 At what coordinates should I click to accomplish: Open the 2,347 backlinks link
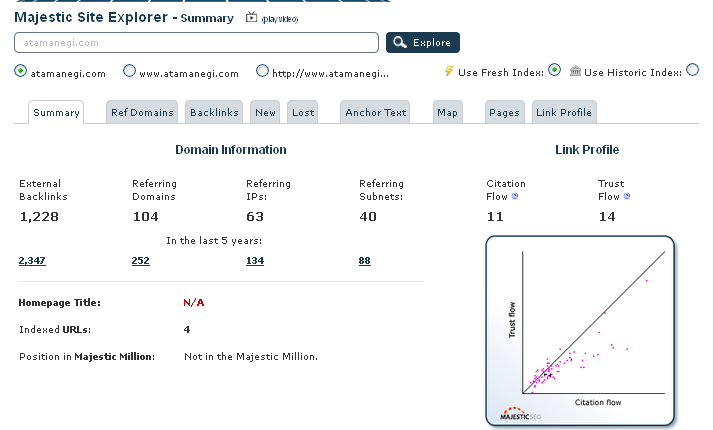[x=32, y=261]
